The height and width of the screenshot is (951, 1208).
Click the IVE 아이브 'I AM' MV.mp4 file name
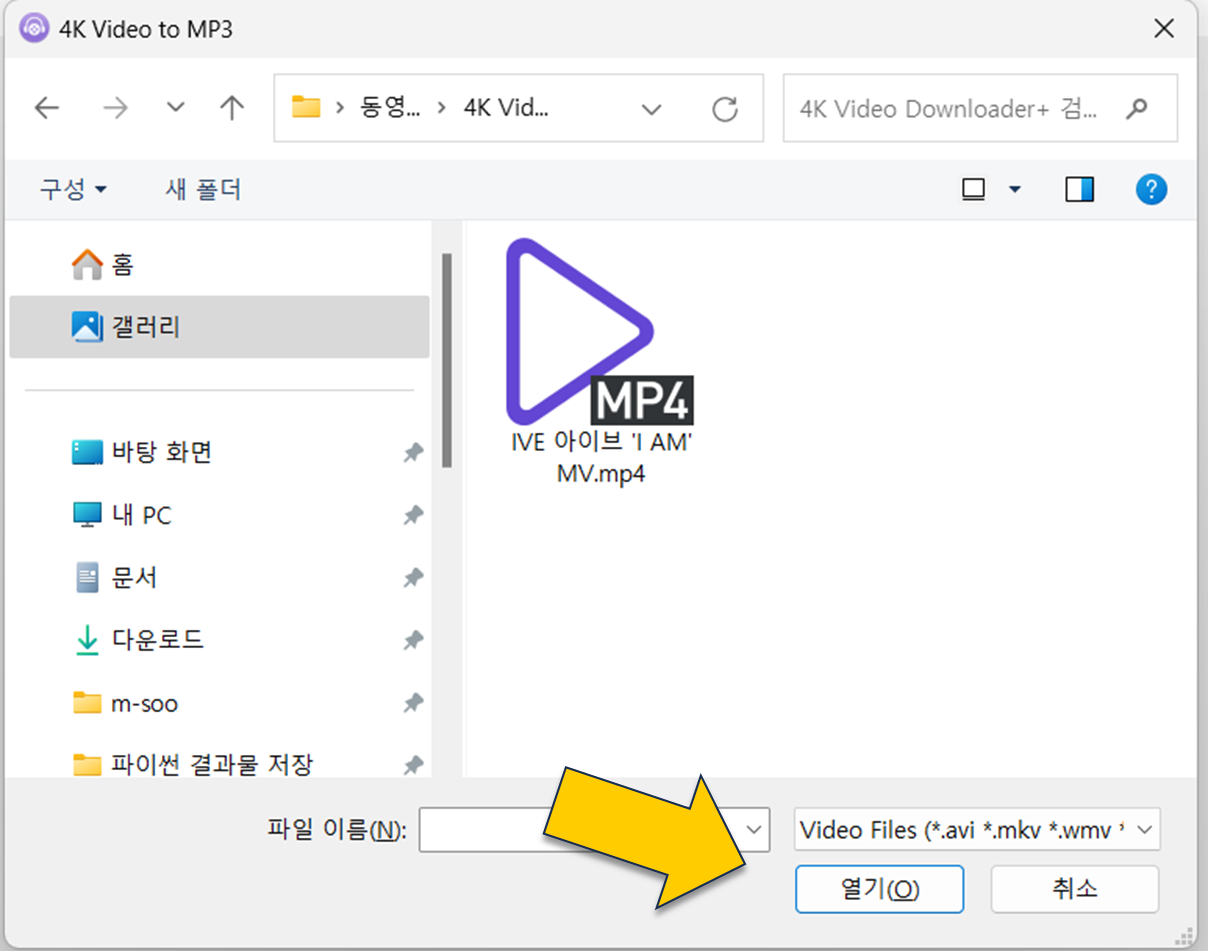pyautogui.click(x=601, y=458)
